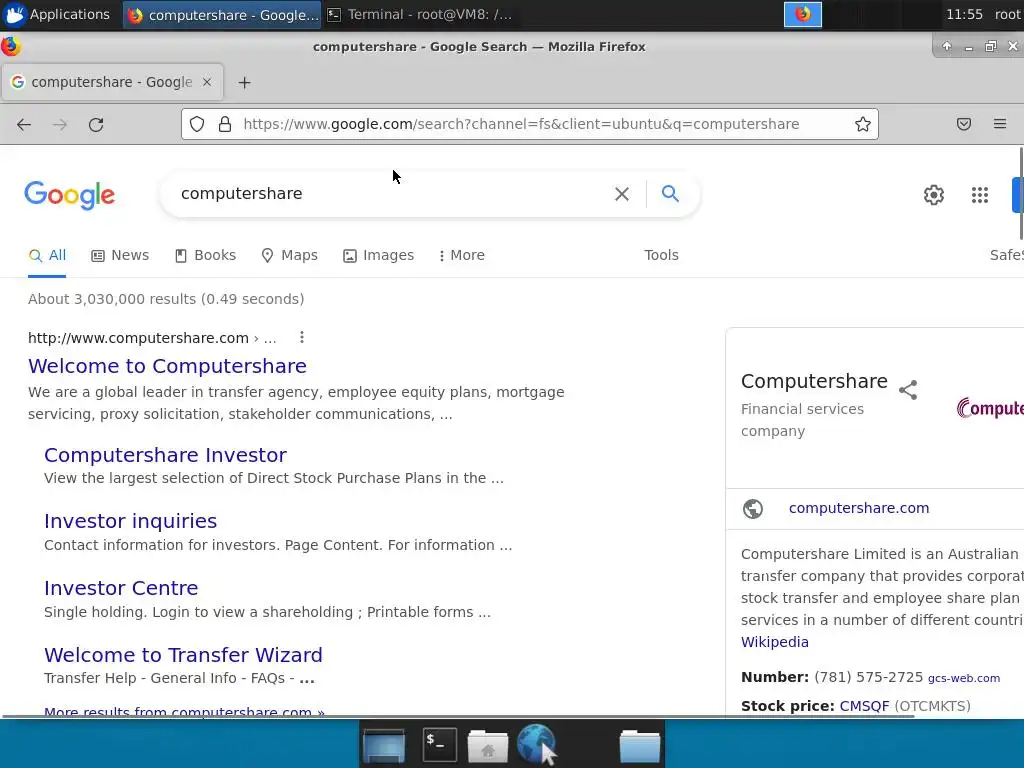Launch web browser globe in dock
The height and width of the screenshot is (768, 1024).
(x=536, y=744)
